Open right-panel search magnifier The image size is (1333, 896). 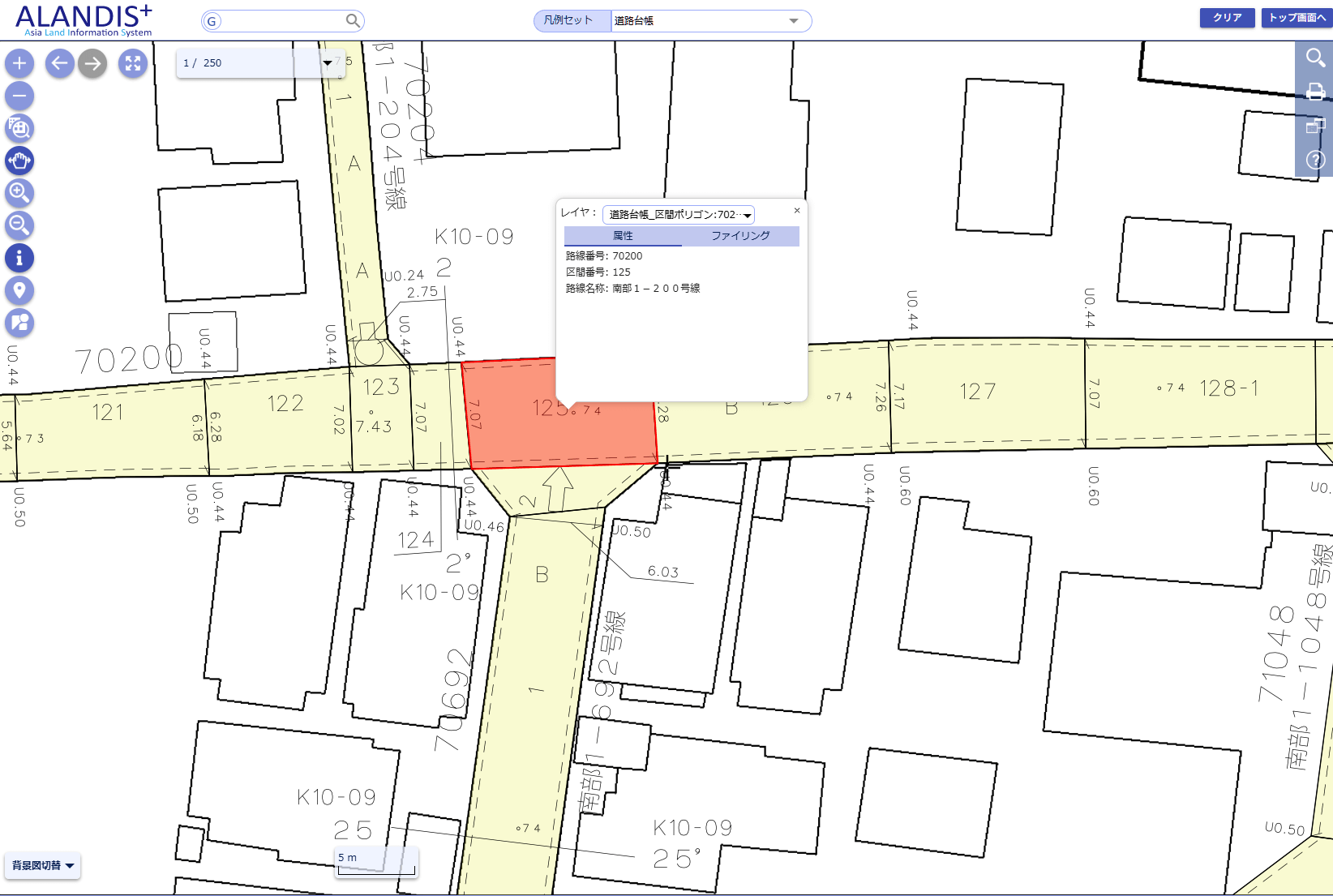[1315, 58]
